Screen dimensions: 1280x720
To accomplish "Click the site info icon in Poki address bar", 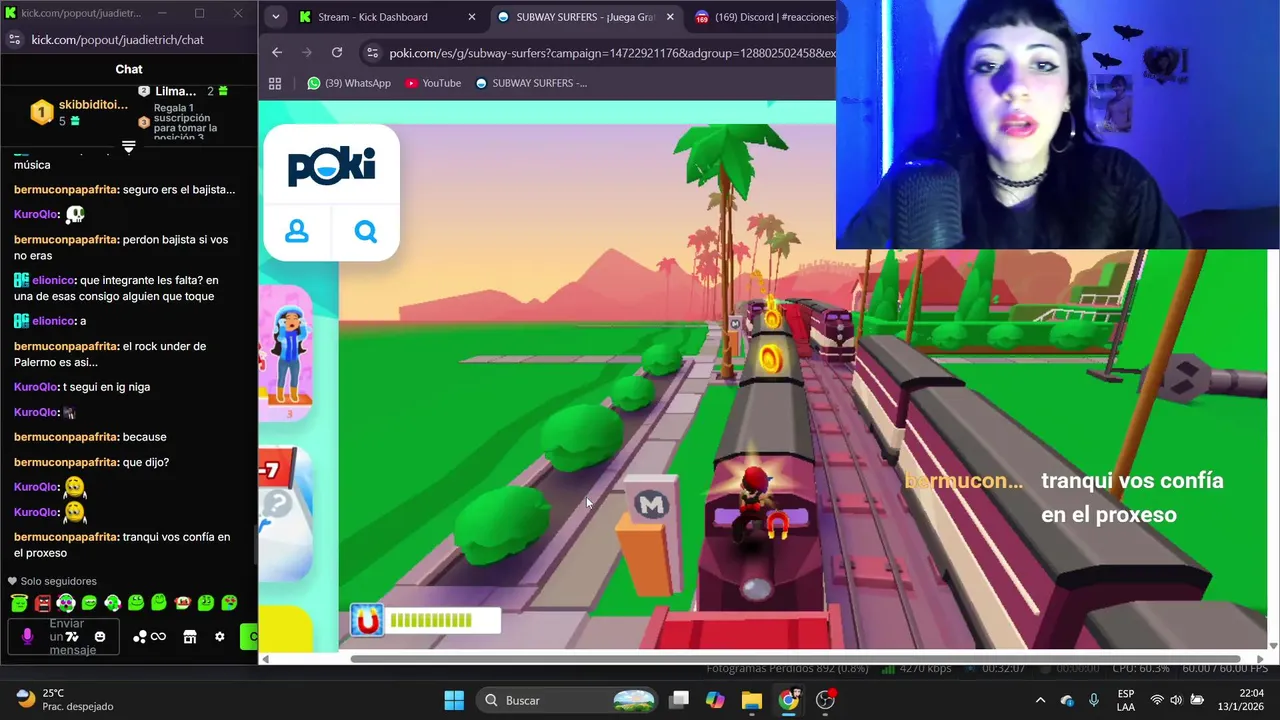I will [x=372, y=53].
